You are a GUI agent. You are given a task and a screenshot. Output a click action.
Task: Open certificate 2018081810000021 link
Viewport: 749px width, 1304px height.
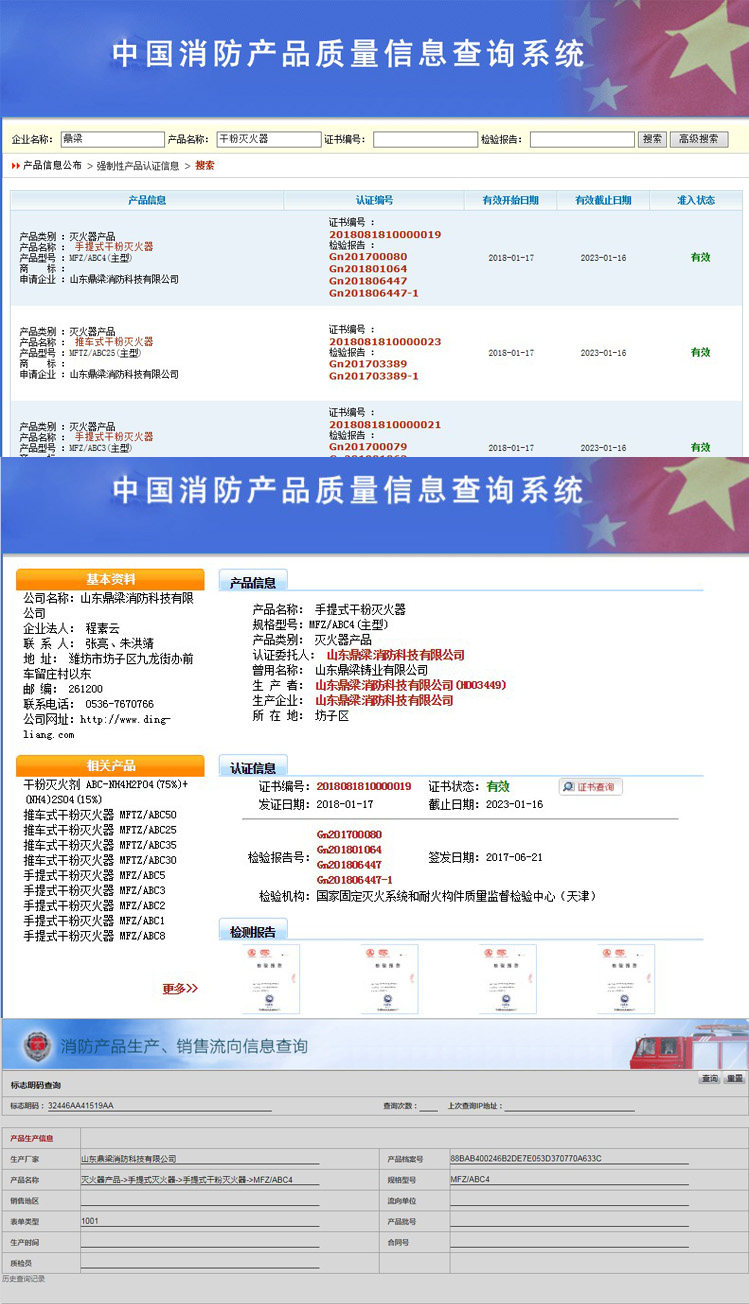385,425
